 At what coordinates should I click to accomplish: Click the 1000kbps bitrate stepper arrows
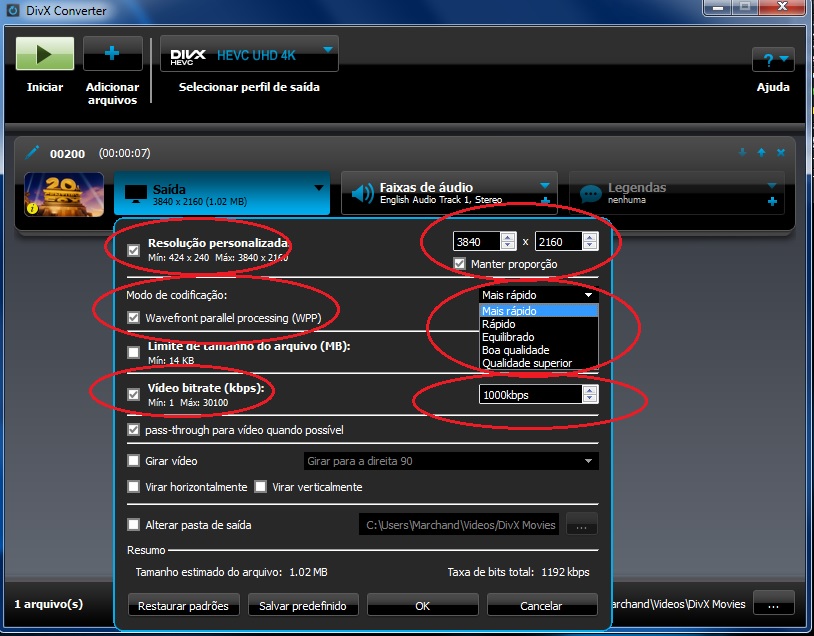tap(590, 395)
